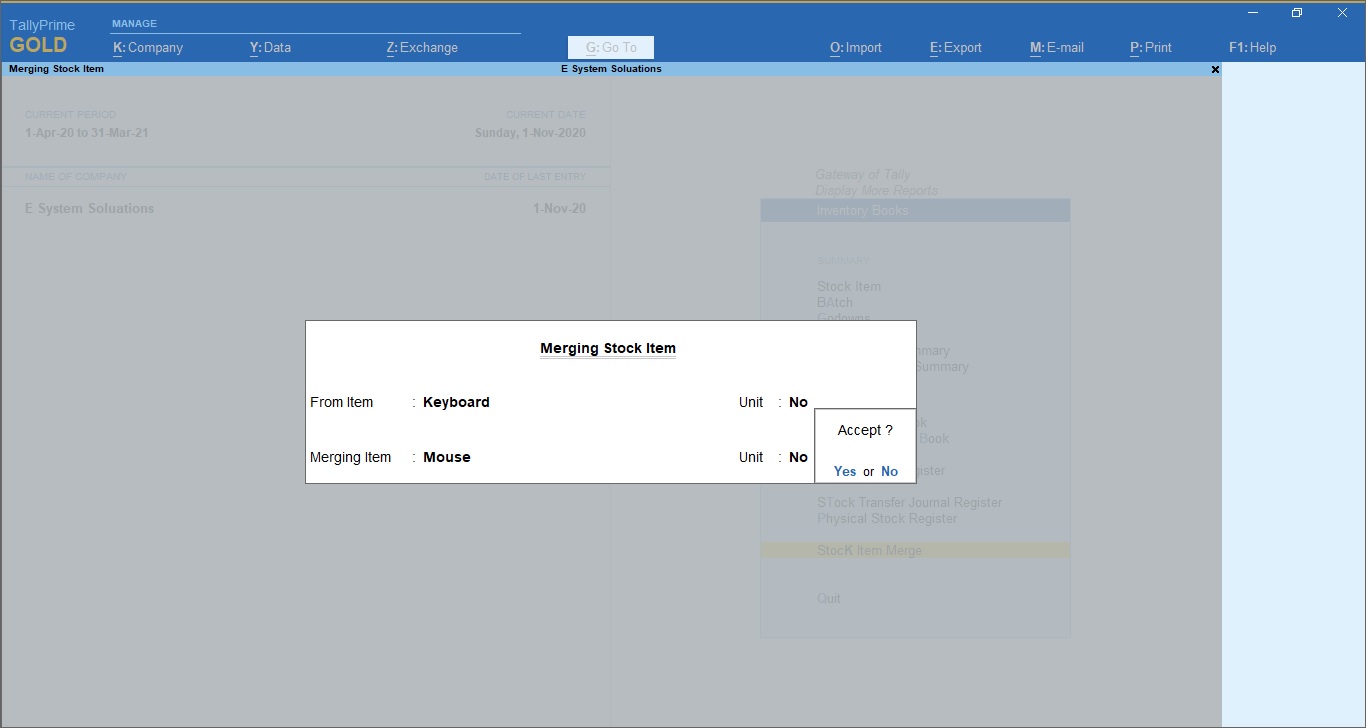The height and width of the screenshot is (728, 1366).
Task: Click Quit in the Inventory Books menu
Action: (829, 598)
